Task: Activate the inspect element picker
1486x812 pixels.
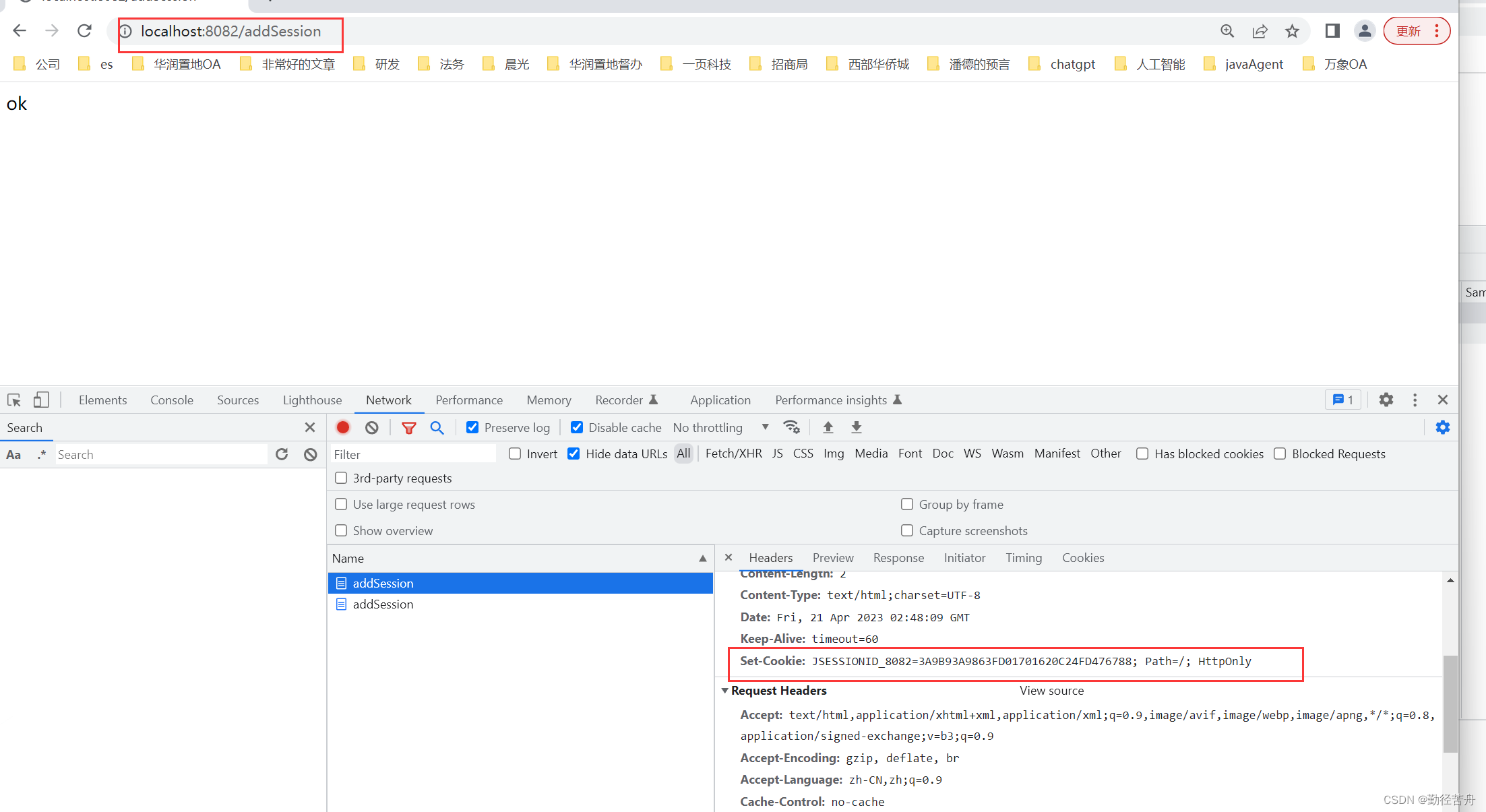Action: (x=14, y=400)
